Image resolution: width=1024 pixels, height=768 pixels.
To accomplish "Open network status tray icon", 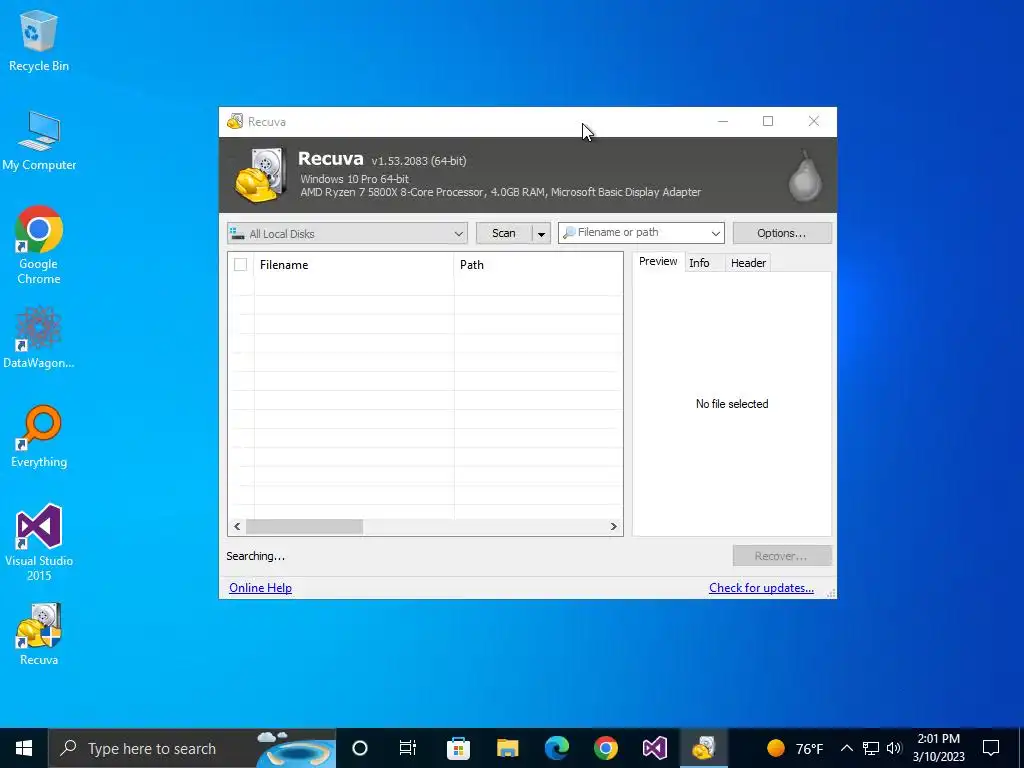I will click(x=871, y=748).
